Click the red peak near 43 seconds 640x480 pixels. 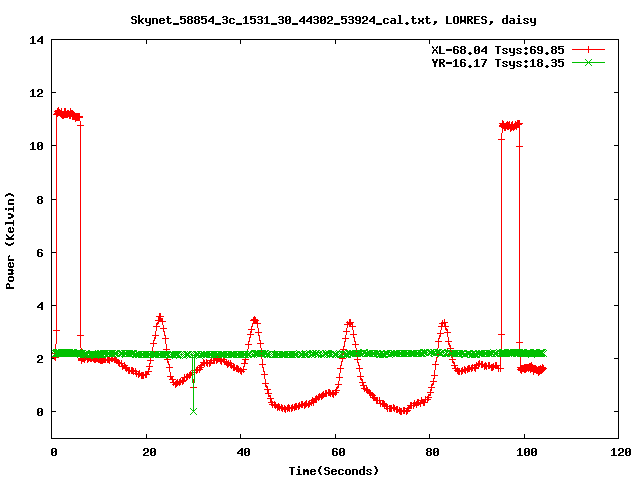(255, 320)
